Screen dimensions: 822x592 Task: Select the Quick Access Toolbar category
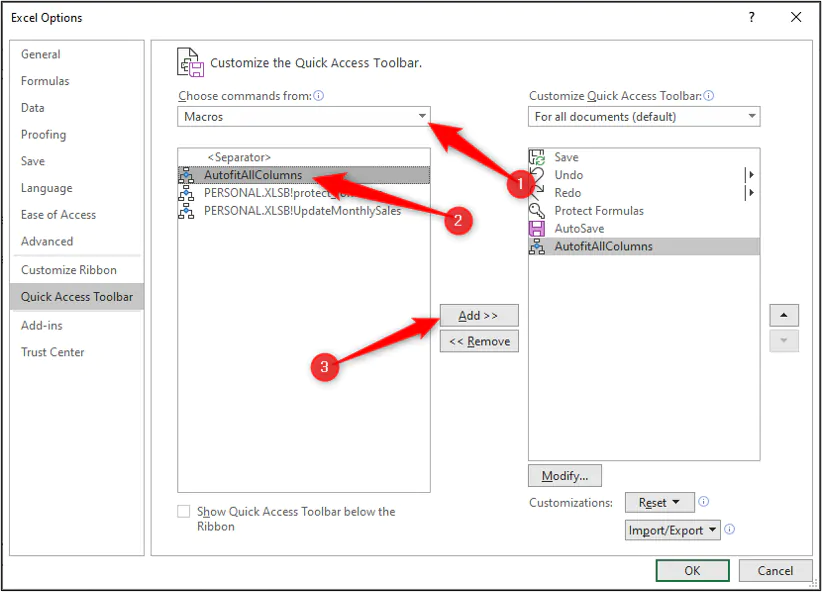[x=77, y=297]
